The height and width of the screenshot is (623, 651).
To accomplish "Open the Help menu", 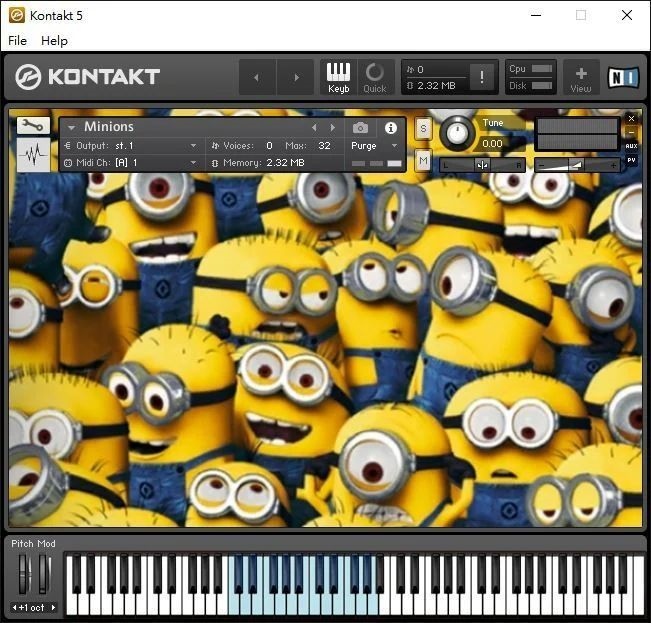I will (54, 41).
